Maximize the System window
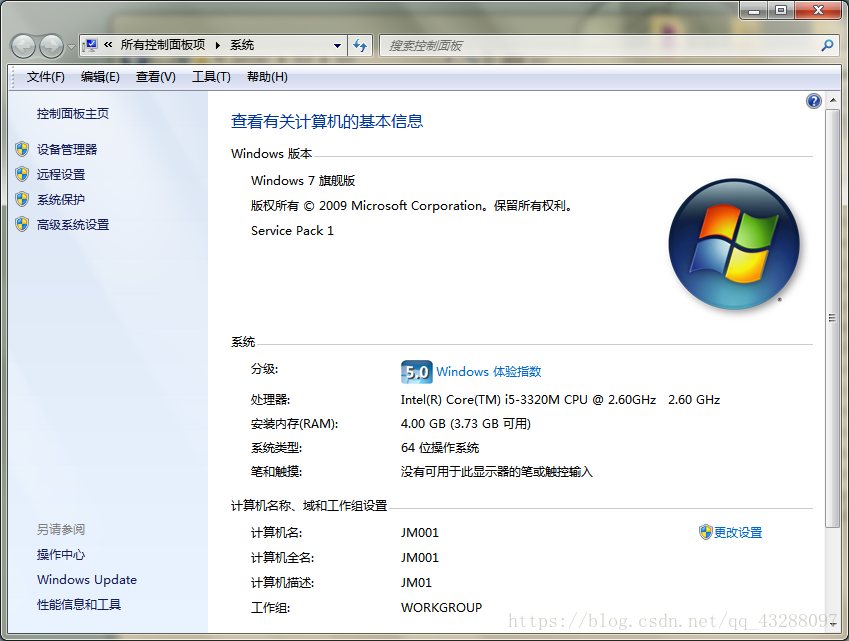This screenshot has height=641, width=849. click(781, 10)
